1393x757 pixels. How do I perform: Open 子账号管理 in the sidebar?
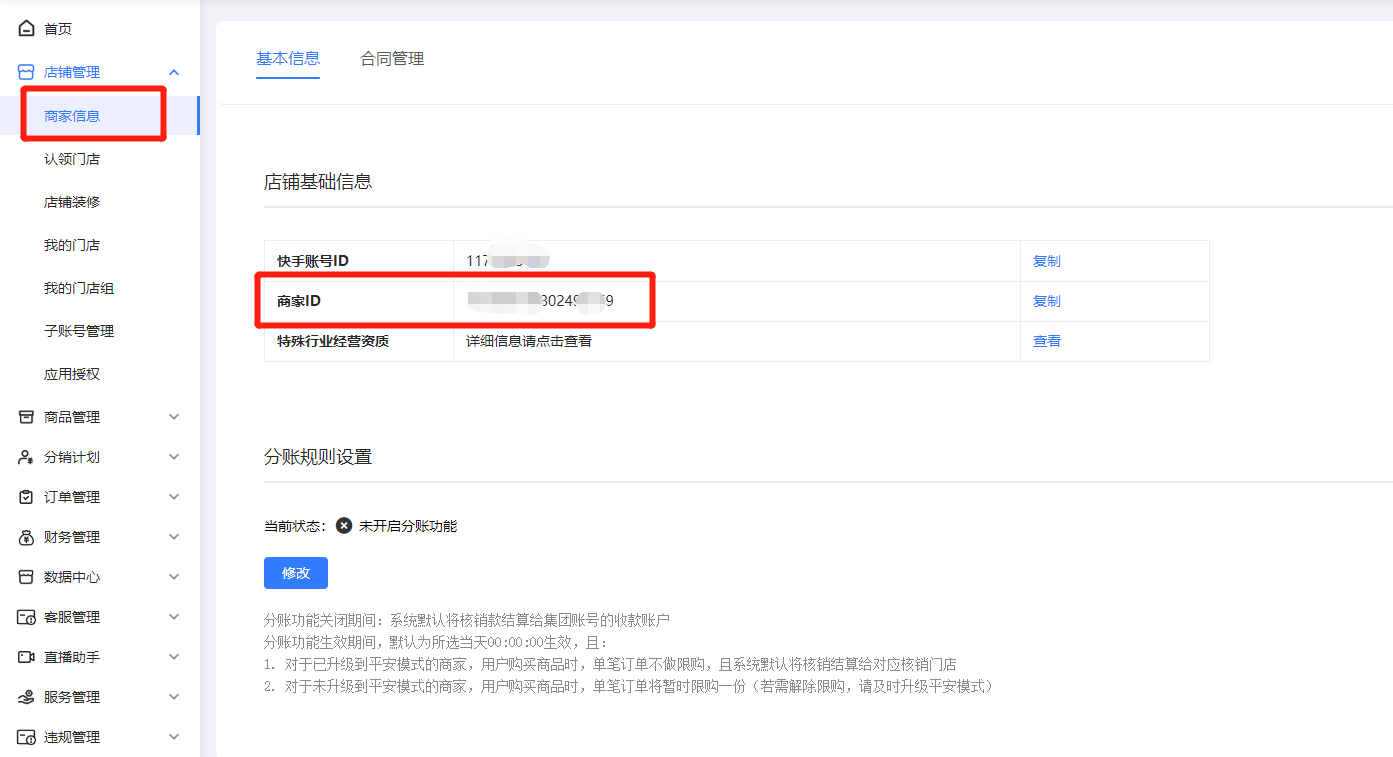(79, 331)
